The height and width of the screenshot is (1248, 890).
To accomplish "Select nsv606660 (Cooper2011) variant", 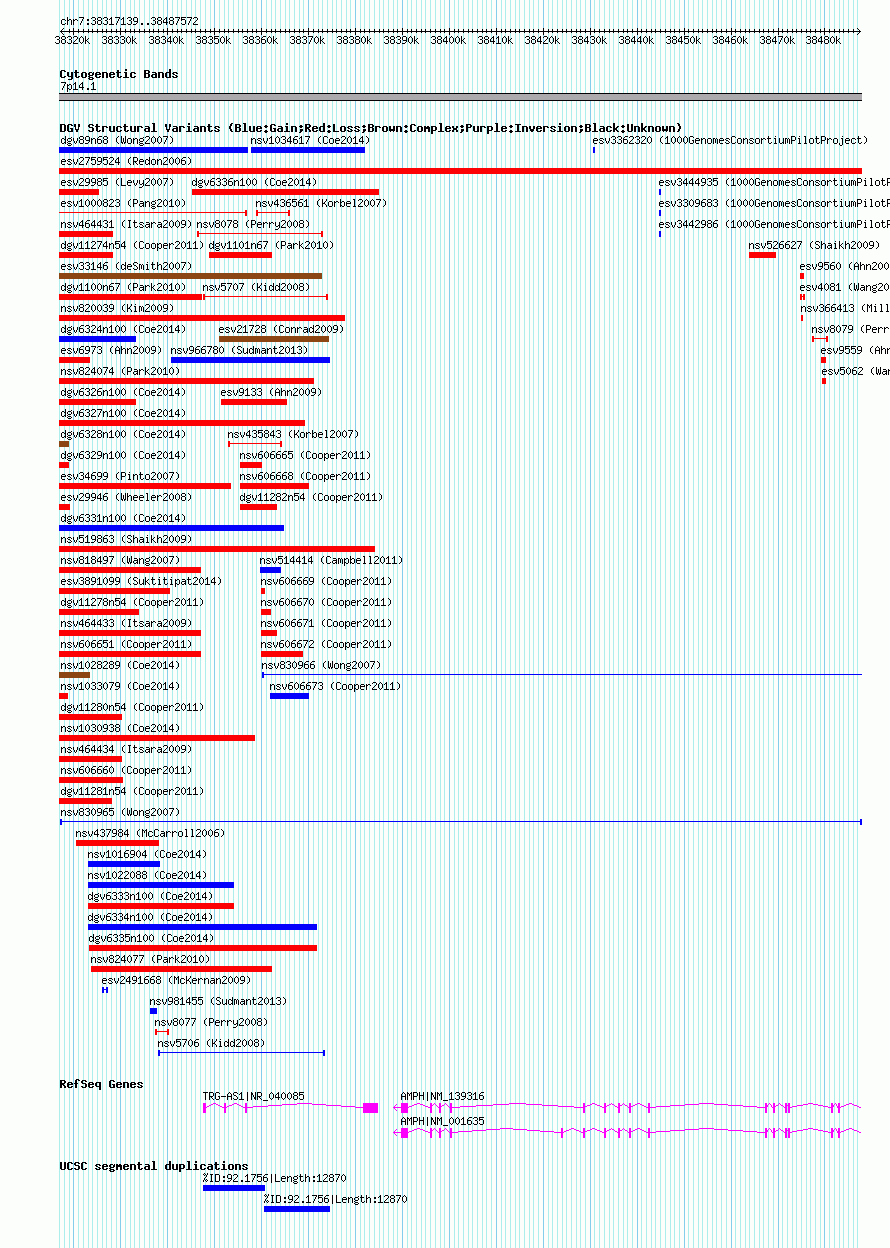I will [125, 770].
